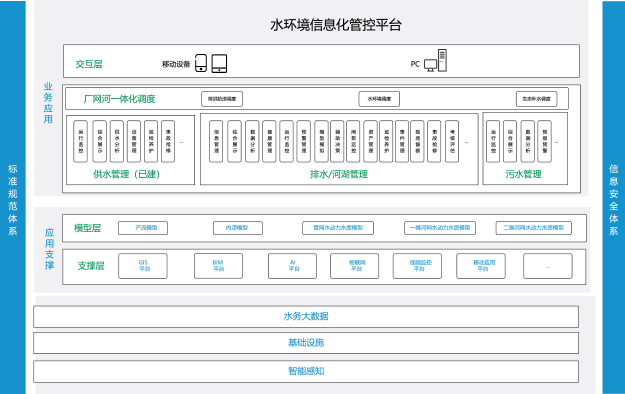Click the 视频监控平台 box
The image size is (625, 394).
[x=417, y=266]
